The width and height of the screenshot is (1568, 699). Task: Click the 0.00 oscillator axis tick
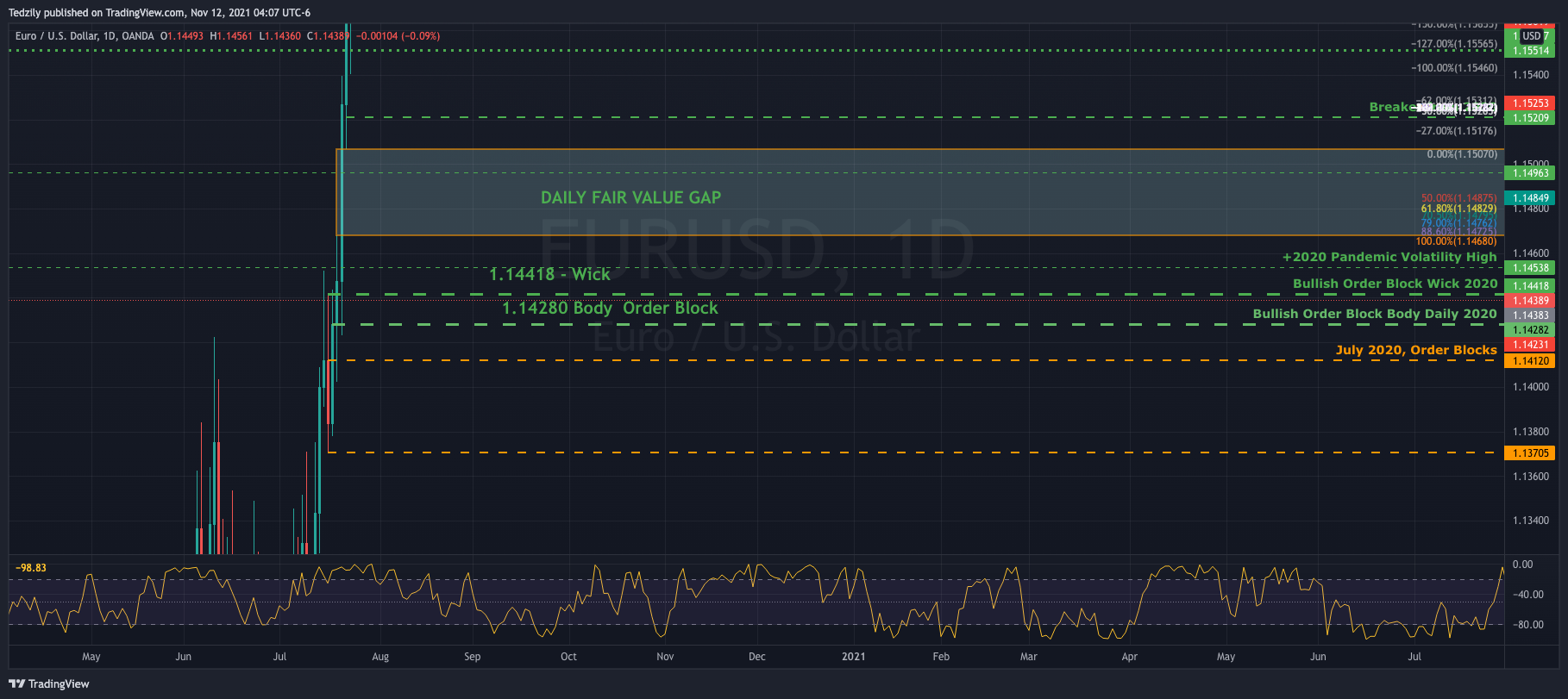[1523, 565]
